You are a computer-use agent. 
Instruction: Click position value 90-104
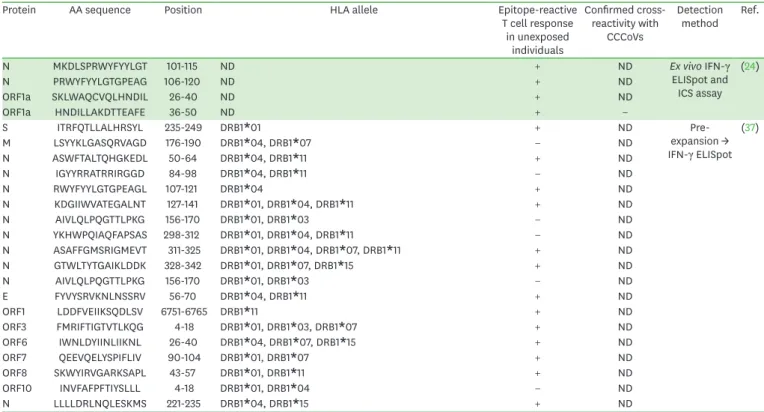[x=184, y=358]
